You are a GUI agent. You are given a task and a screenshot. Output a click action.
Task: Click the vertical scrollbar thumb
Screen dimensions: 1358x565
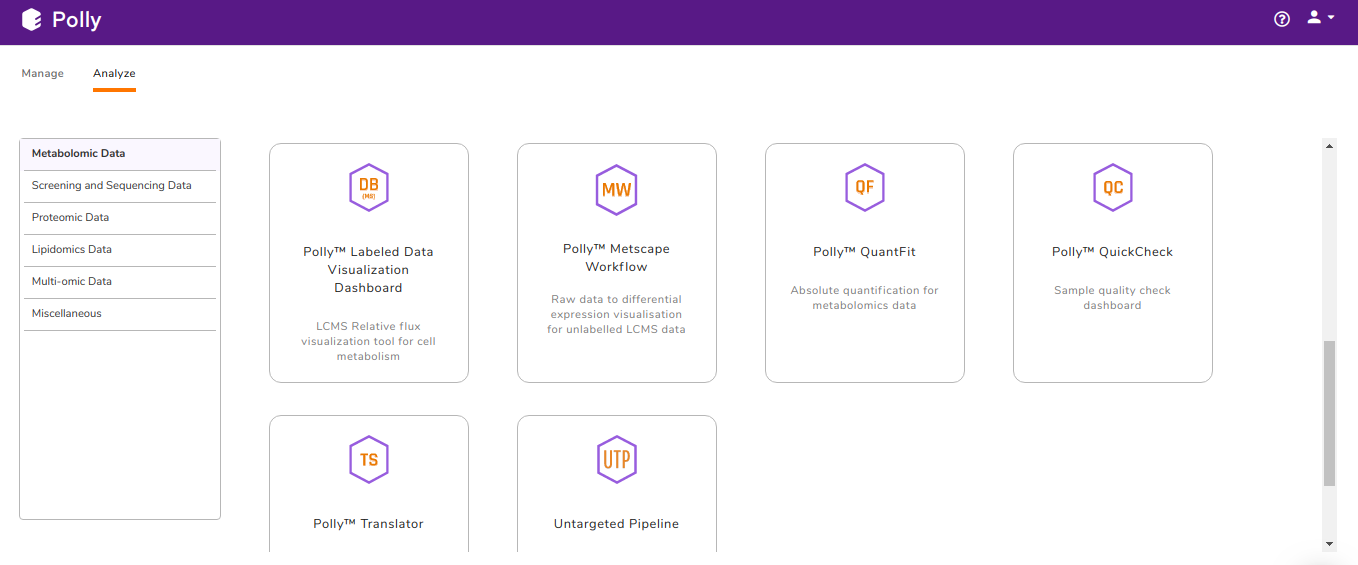pos(1329,413)
